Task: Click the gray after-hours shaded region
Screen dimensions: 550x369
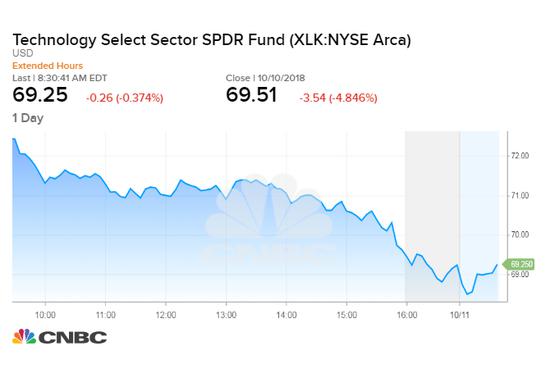Action: (432, 216)
